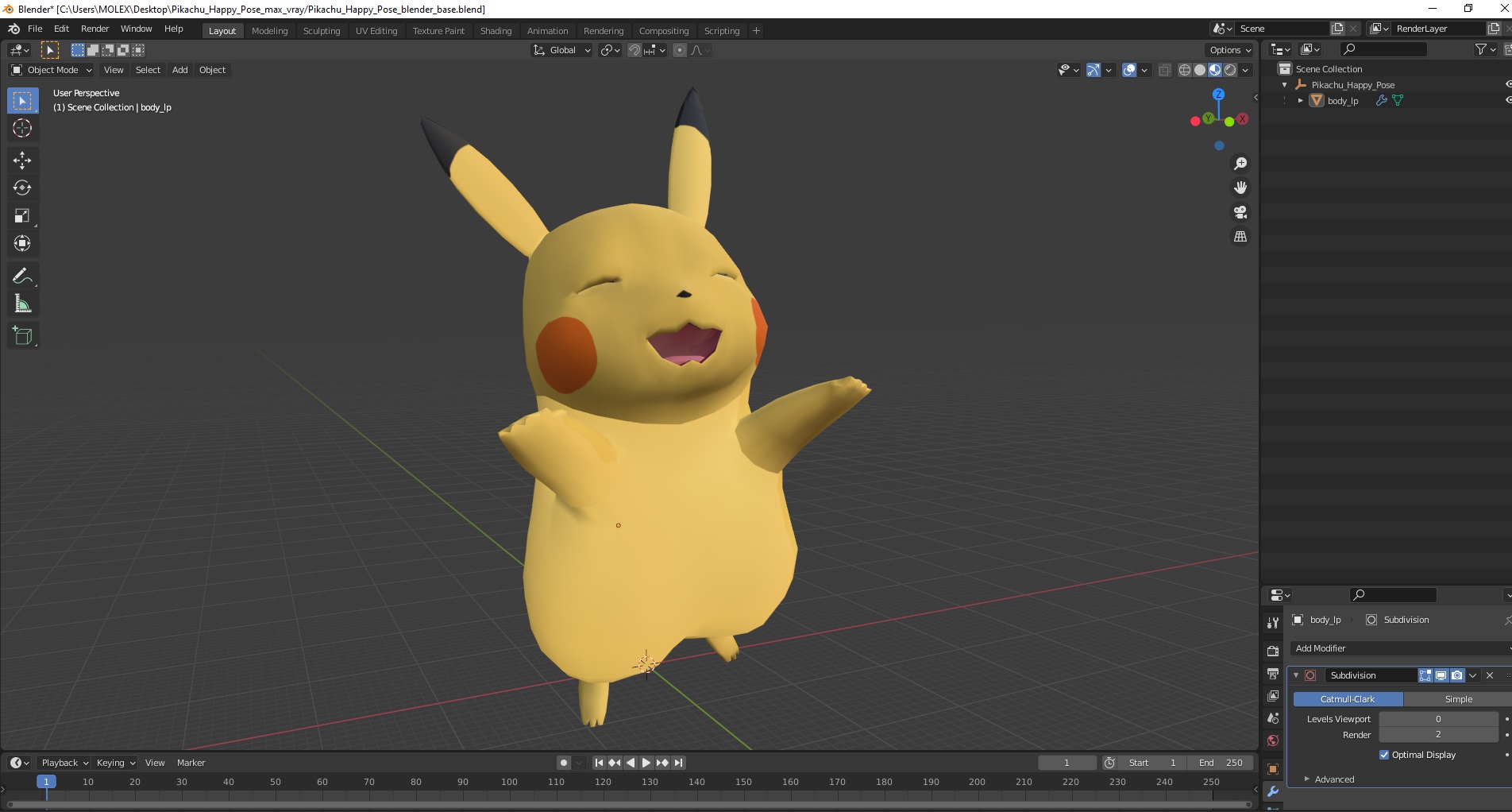Collapse the Pikachu_Happy_Pose collection
The height and width of the screenshot is (812, 1512).
(1285, 85)
